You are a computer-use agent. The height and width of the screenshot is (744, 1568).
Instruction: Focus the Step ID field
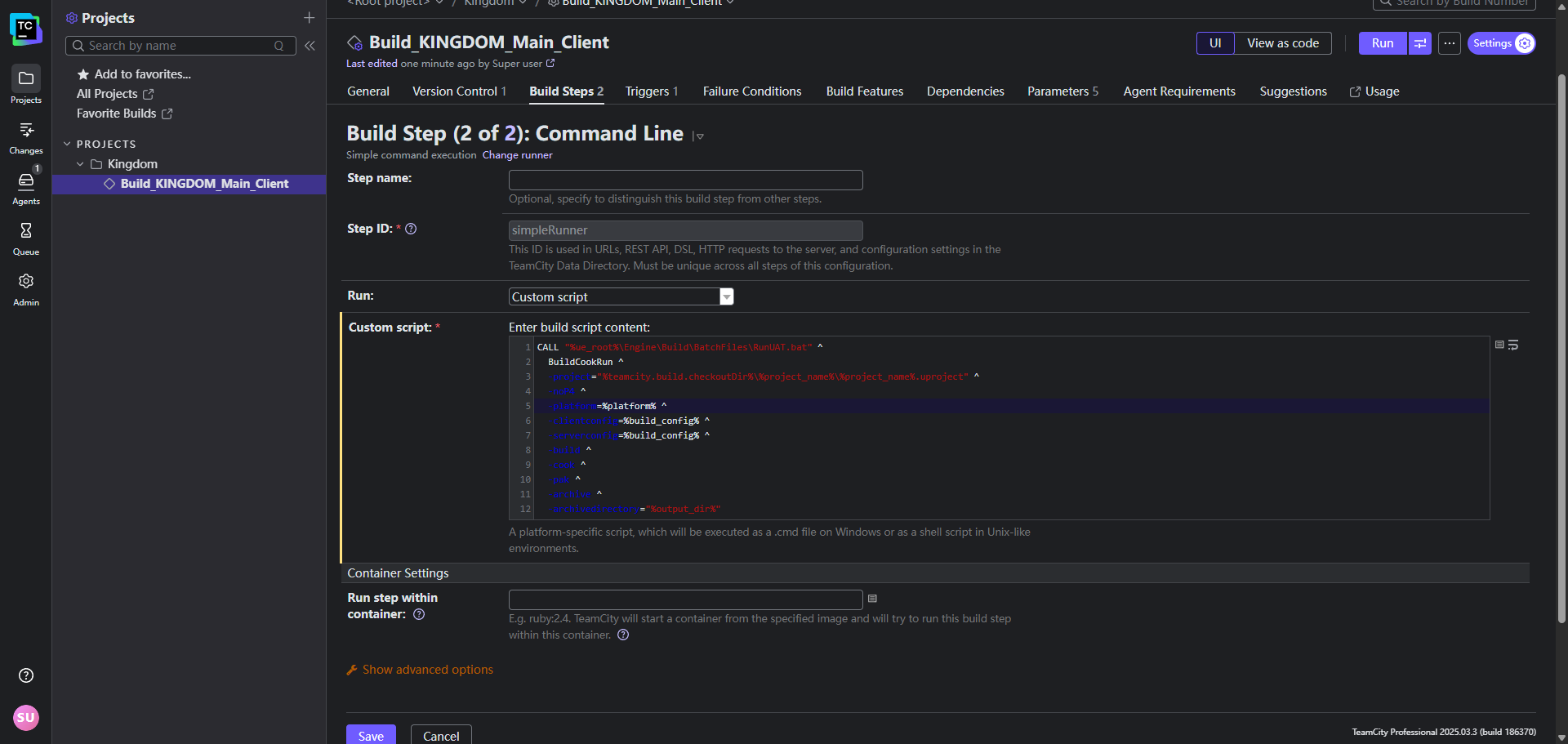(x=686, y=230)
